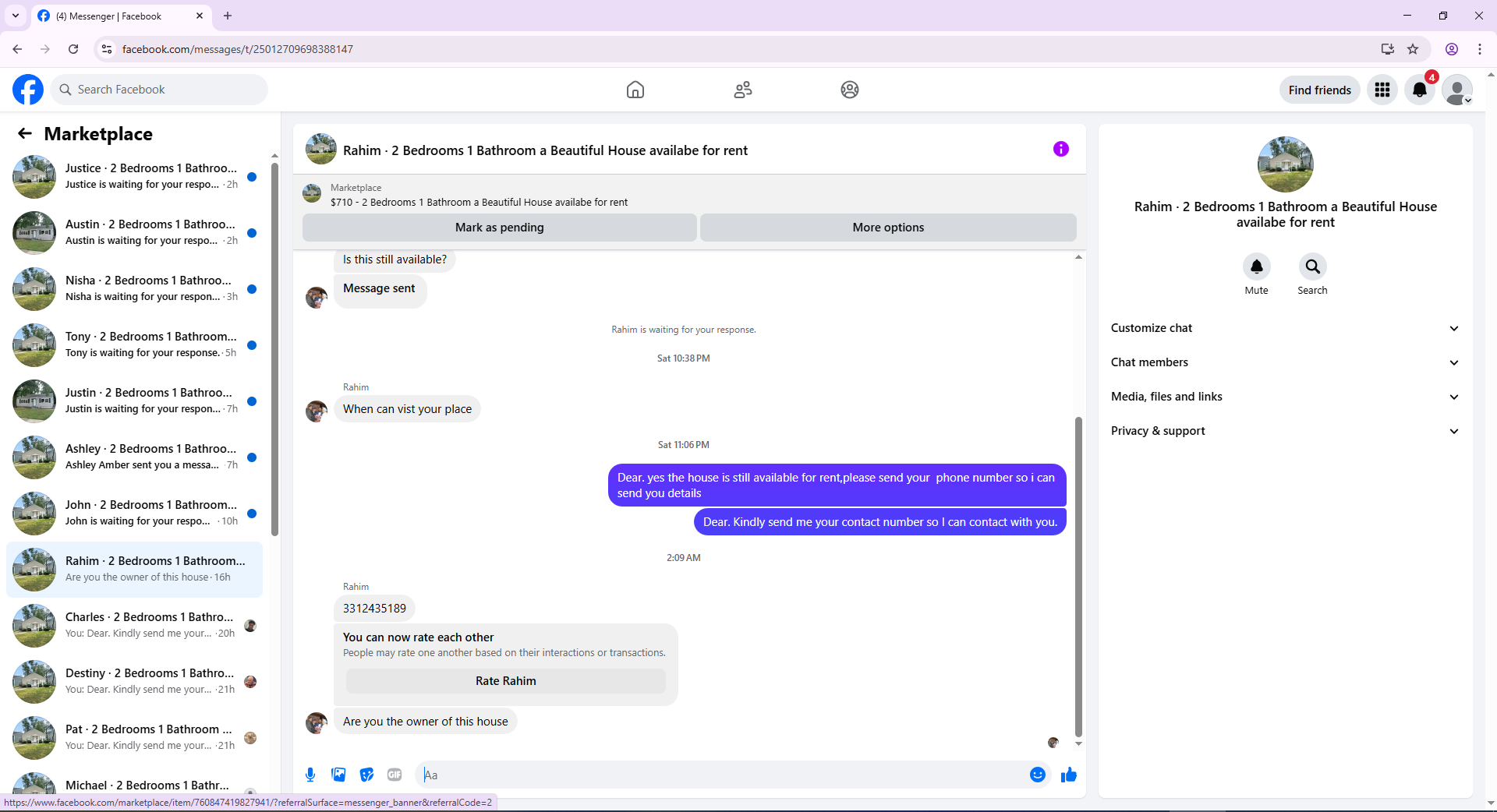1497x812 pixels.
Task: Open the Groups icon in top navigation
Action: tap(850, 90)
